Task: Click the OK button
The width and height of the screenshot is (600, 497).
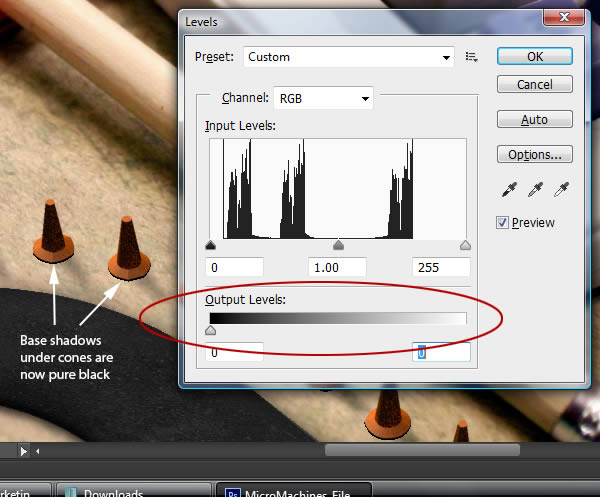Action: point(535,57)
